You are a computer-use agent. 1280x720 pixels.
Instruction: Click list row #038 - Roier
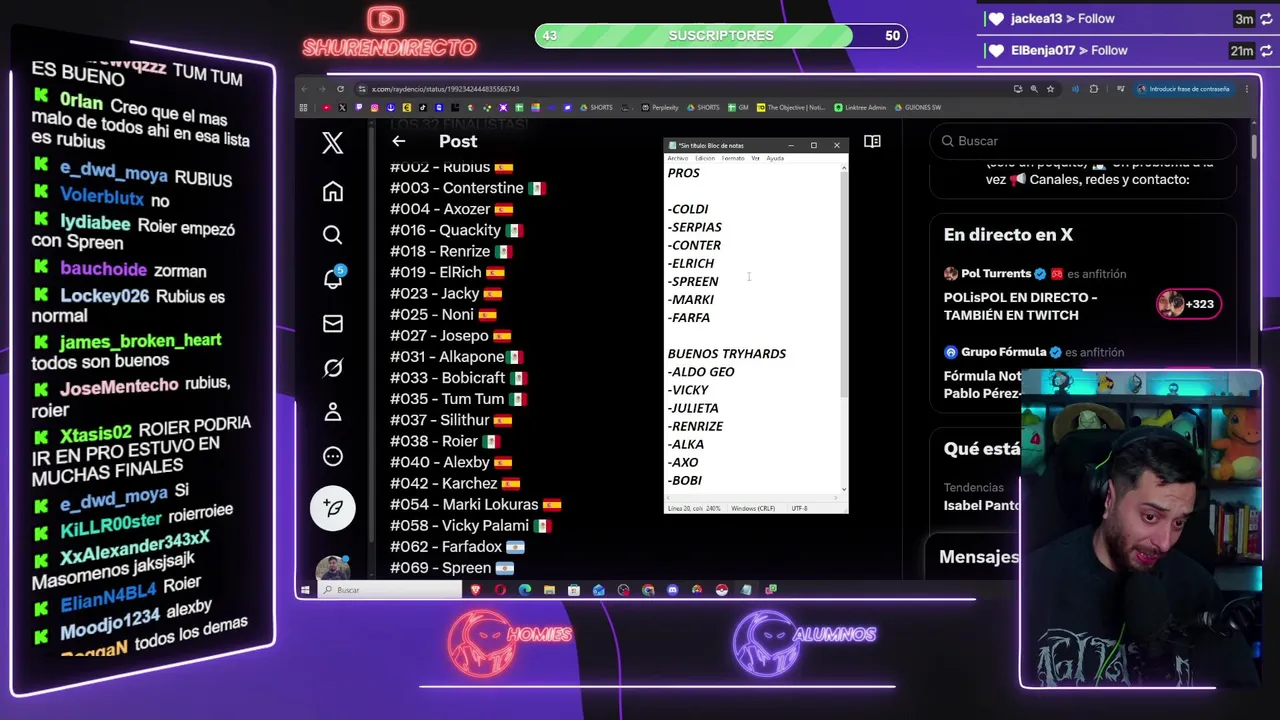click(x=445, y=441)
